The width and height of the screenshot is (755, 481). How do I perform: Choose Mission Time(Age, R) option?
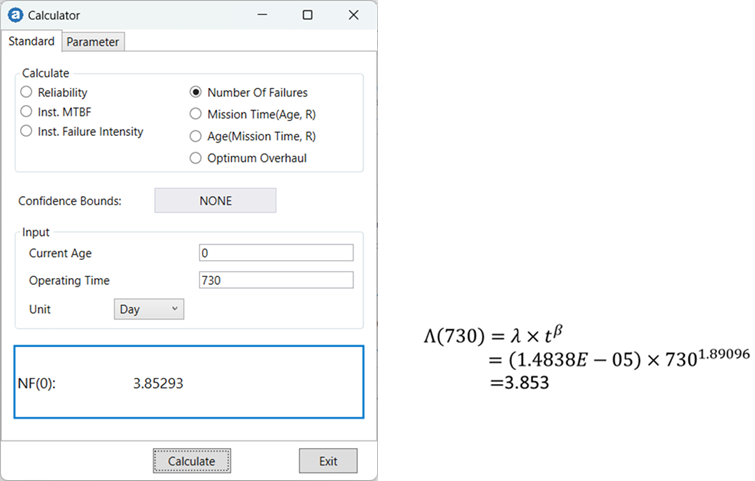(x=196, y=115)
